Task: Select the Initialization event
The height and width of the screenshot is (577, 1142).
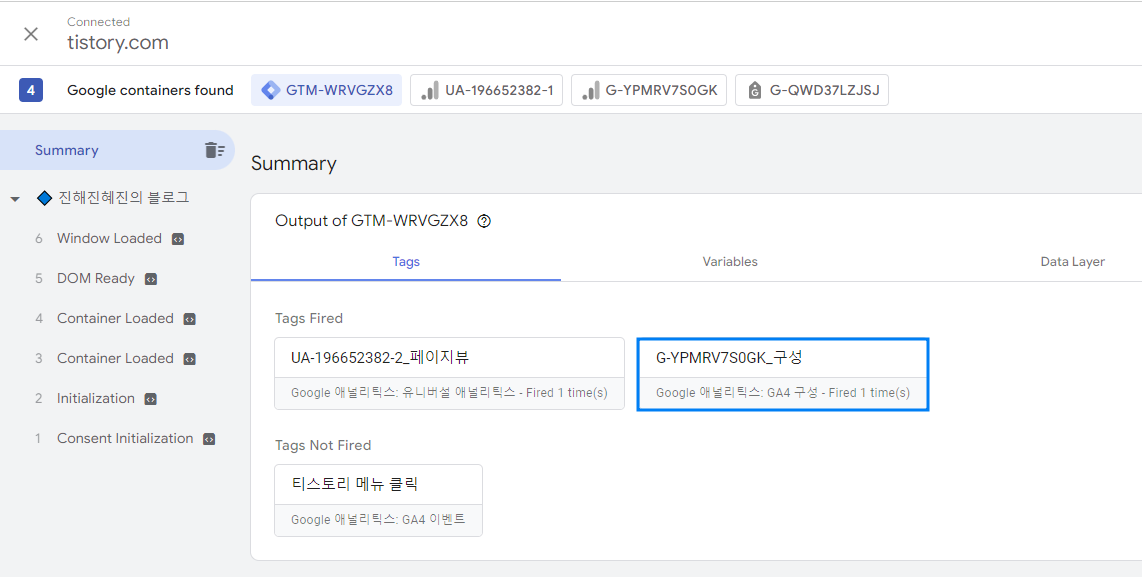Action: [95, 399]
